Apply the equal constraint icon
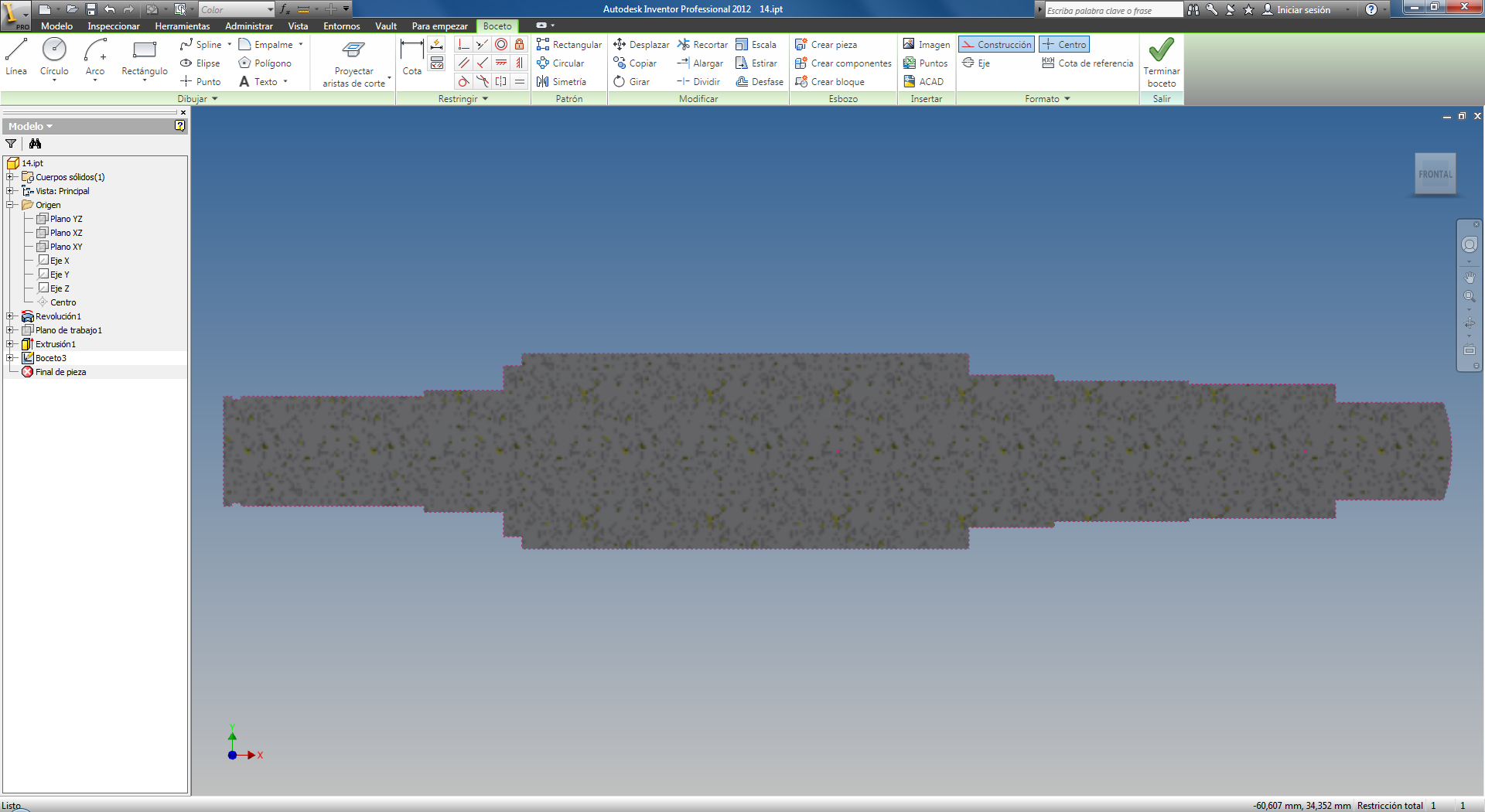Viewport: 1485px width, 812px height. click(520, 82)
